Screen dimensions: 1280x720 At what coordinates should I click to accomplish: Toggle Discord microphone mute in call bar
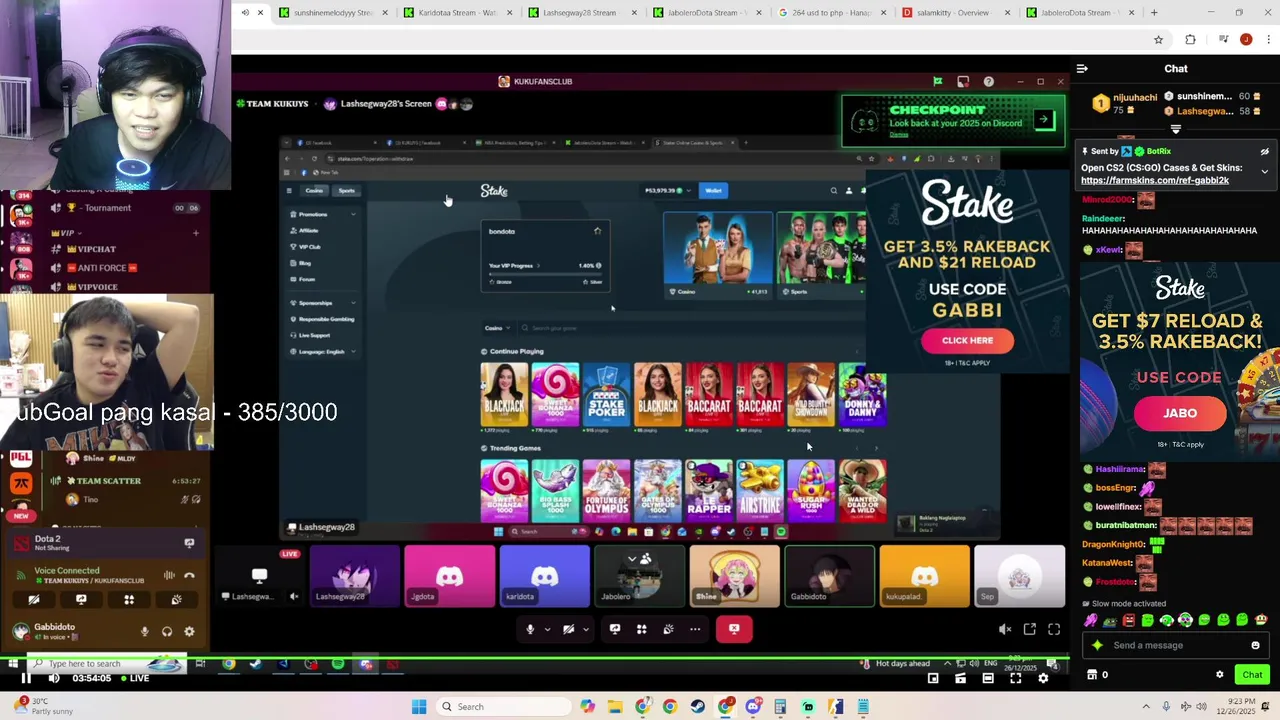click(x=530, y=629)
